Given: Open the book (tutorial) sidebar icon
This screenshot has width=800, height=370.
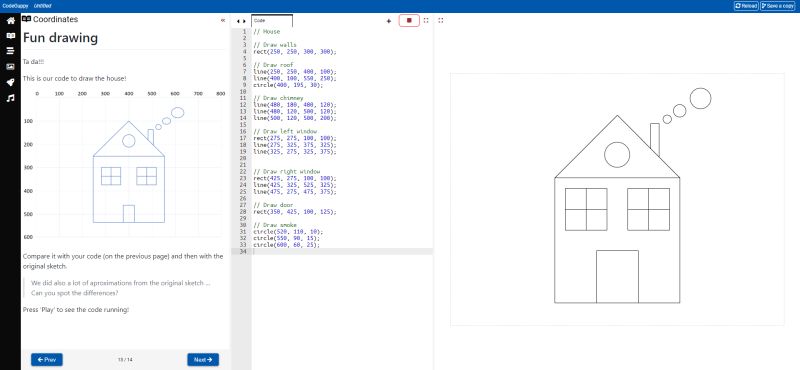Looking at the screenshot, I should point(10,36).
